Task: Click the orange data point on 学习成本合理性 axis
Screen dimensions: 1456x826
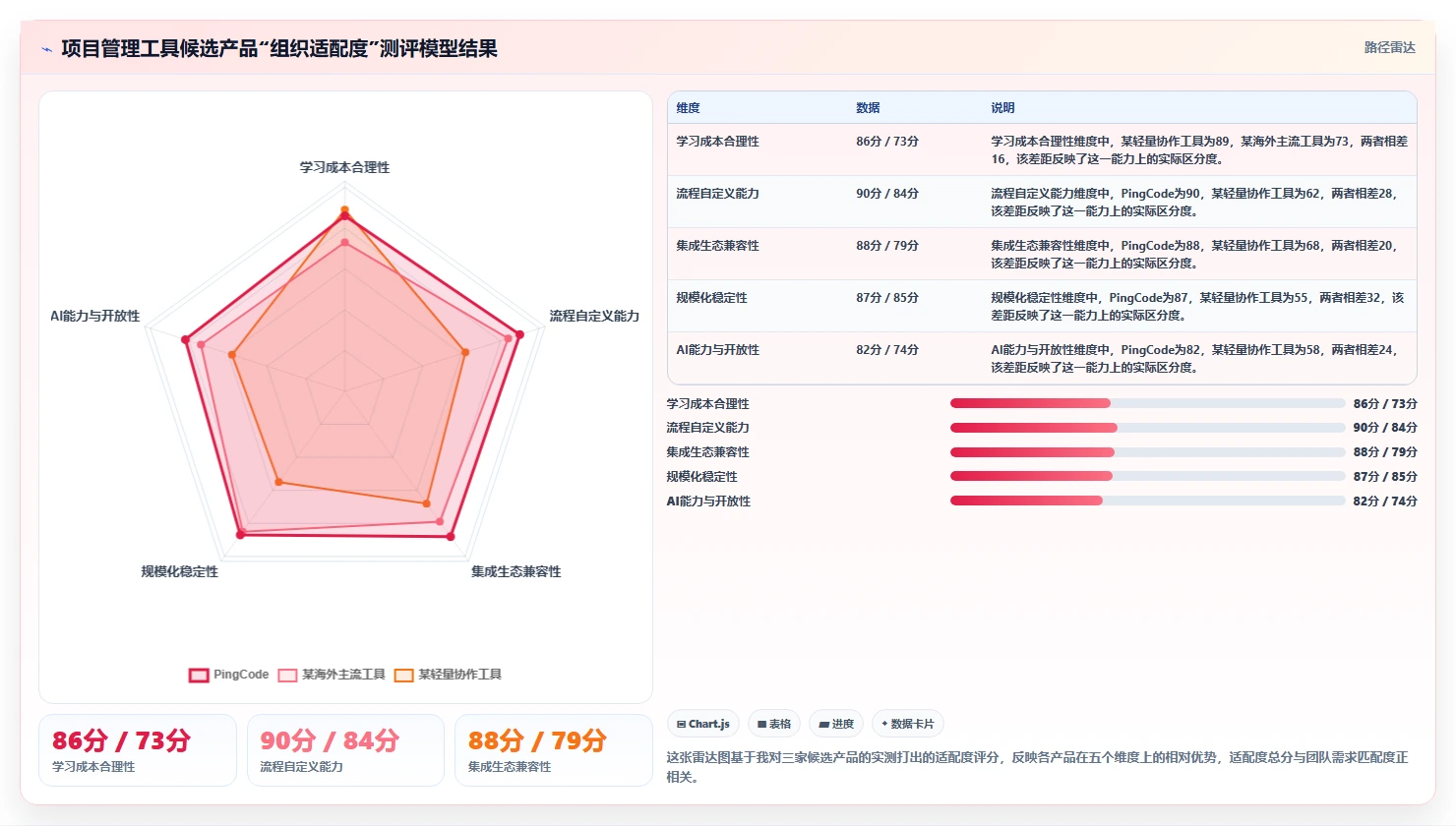Action: click(x=344, y=209)
